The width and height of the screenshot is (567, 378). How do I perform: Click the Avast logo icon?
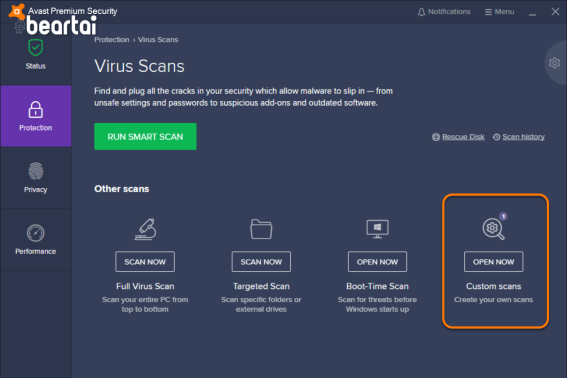pyautogui.click(x=17, y=12)
